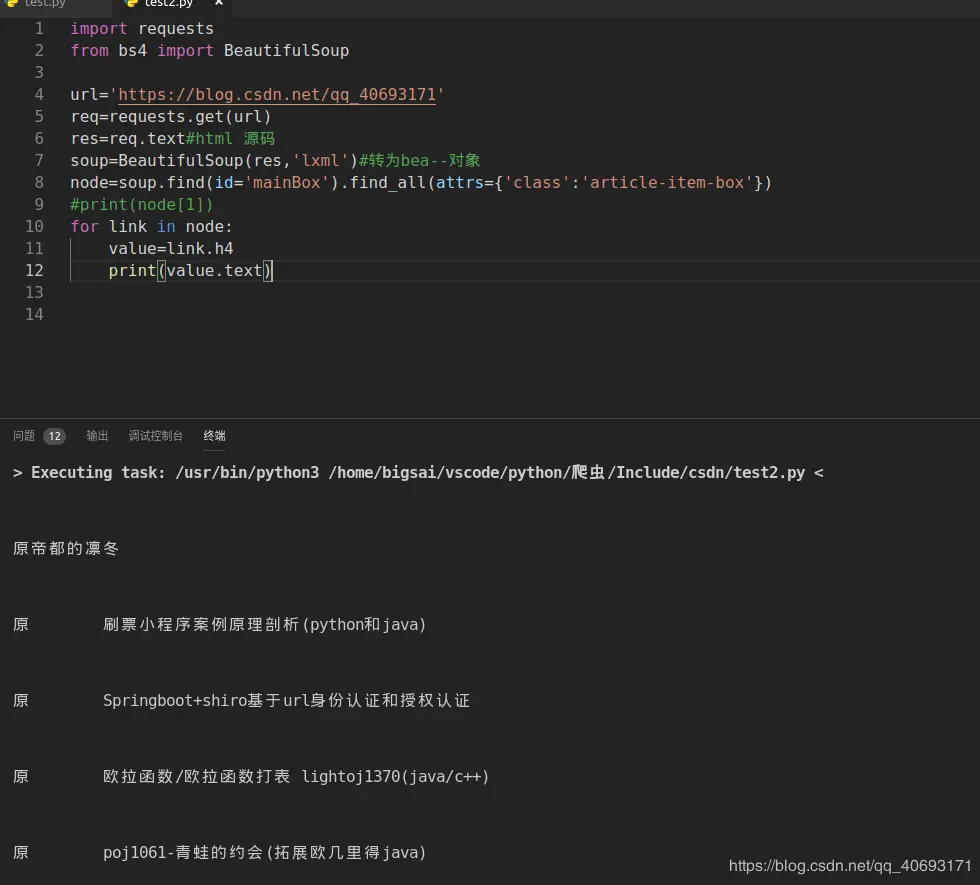Click the Python file icon on test2.py tab
The height and width of the screenshot is (885, 980).
(131, 3)
